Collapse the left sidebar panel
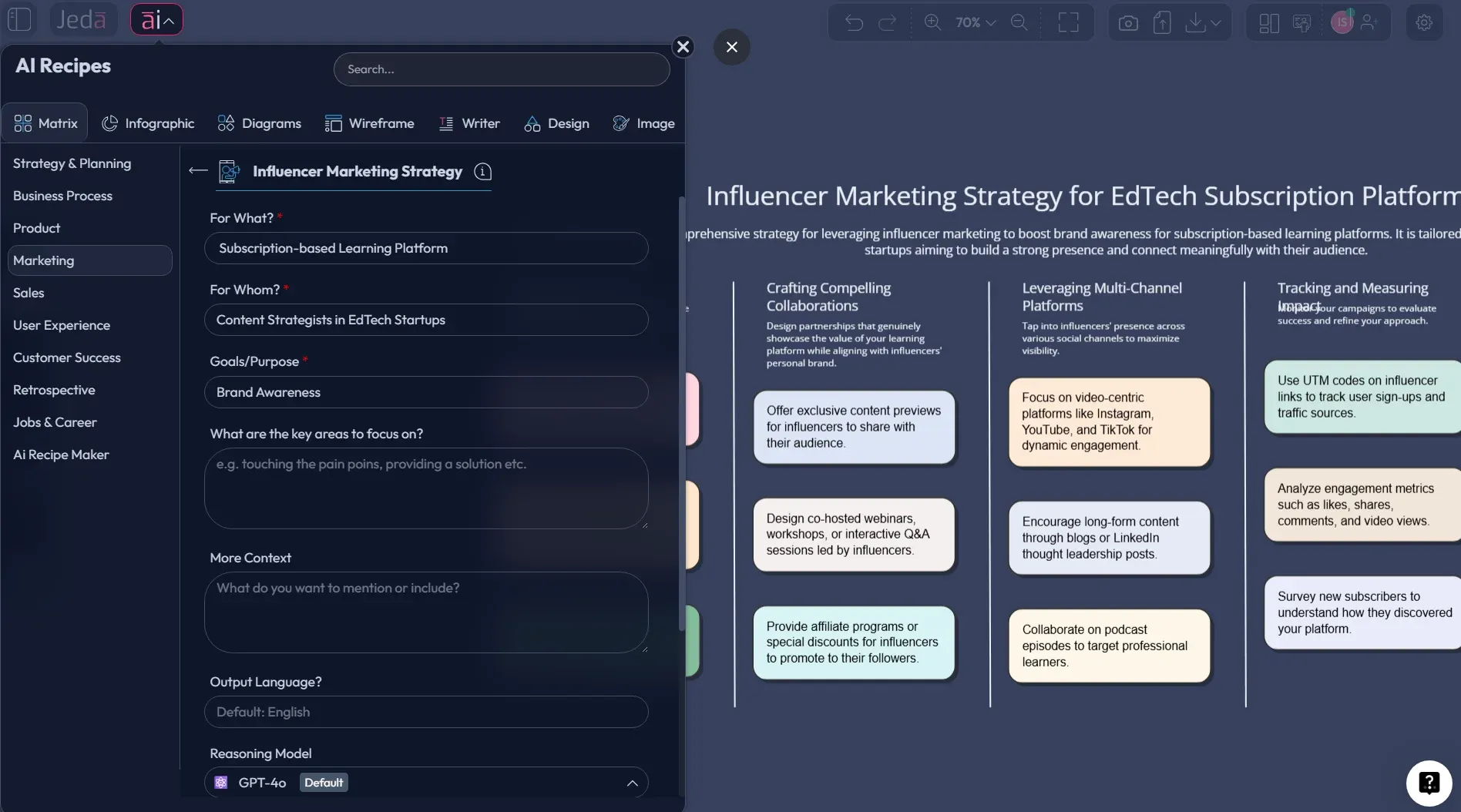The height and width of the screenshot is (812, 1461). point(19,19)
